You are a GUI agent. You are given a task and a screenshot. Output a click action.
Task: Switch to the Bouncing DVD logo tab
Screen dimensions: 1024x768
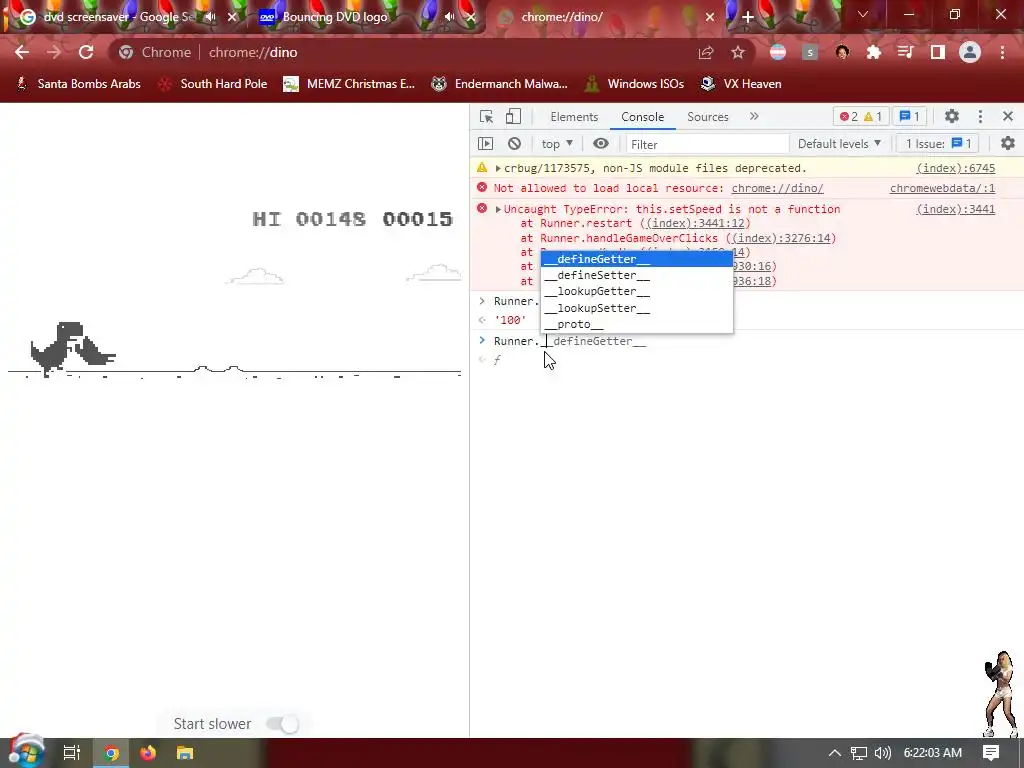pos(334,17)
